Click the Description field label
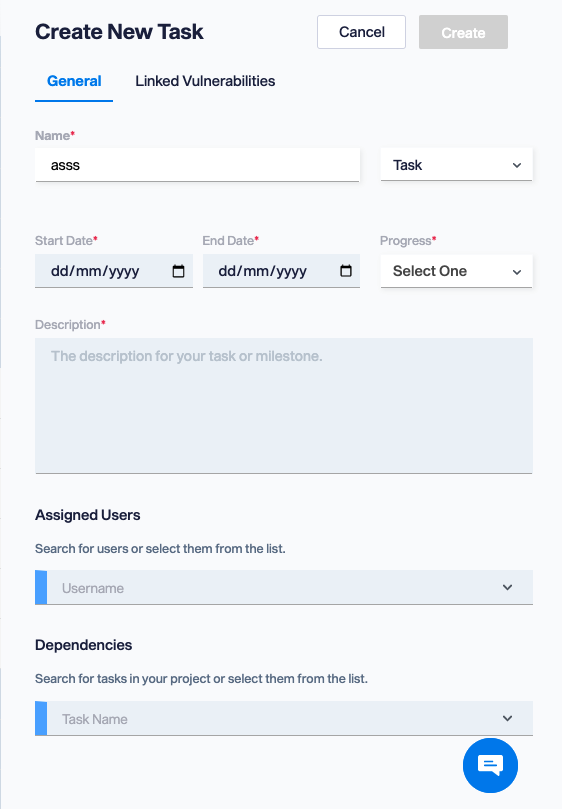The height and width of the screenshot is (809, 562). pyautogui.click(x=70, y=325)
